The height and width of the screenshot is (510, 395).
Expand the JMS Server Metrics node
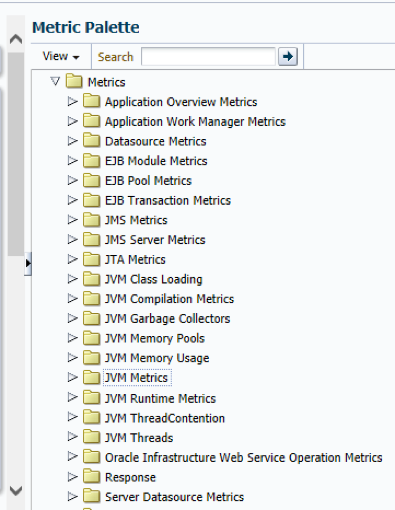tap(72, 239)
